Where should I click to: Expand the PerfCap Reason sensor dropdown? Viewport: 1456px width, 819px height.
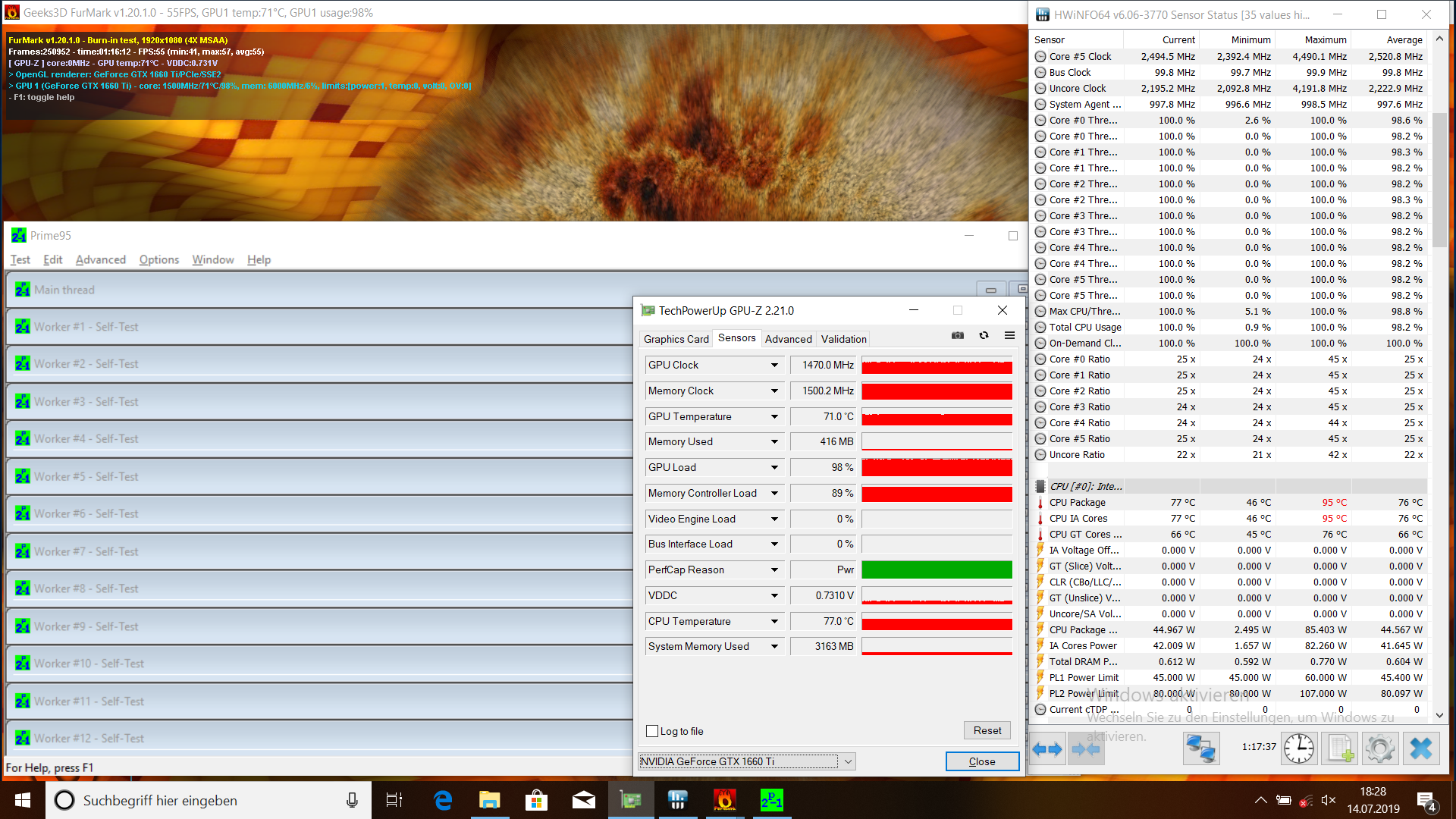(x=774, y=570)
